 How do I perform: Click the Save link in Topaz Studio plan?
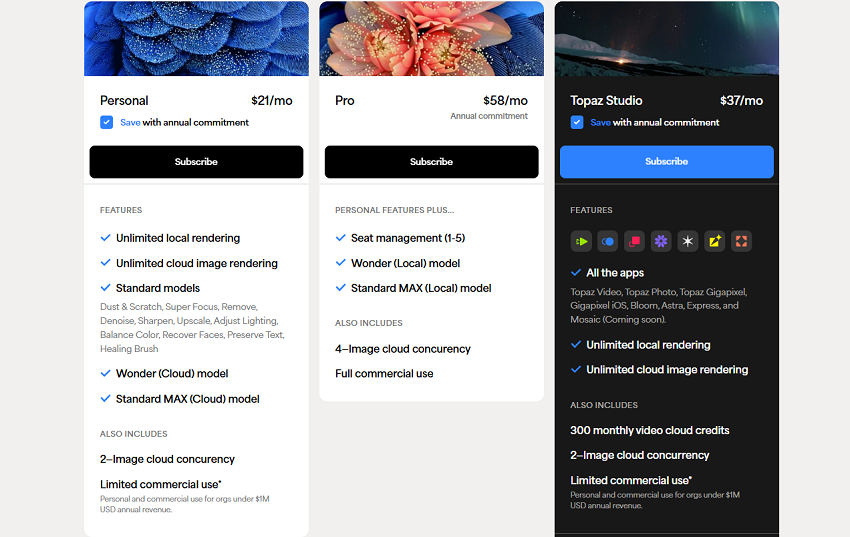pos(600,122)
